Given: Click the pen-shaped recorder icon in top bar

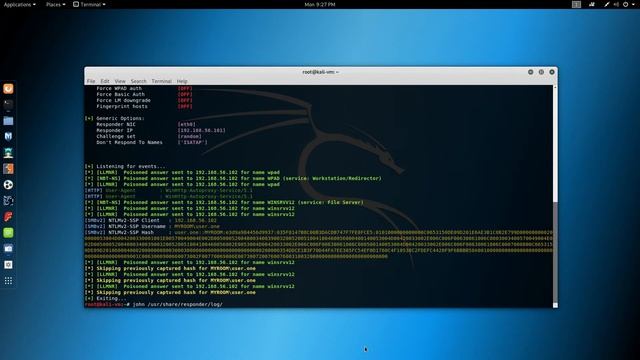Looking at the screenshot, I should [607, 4].
